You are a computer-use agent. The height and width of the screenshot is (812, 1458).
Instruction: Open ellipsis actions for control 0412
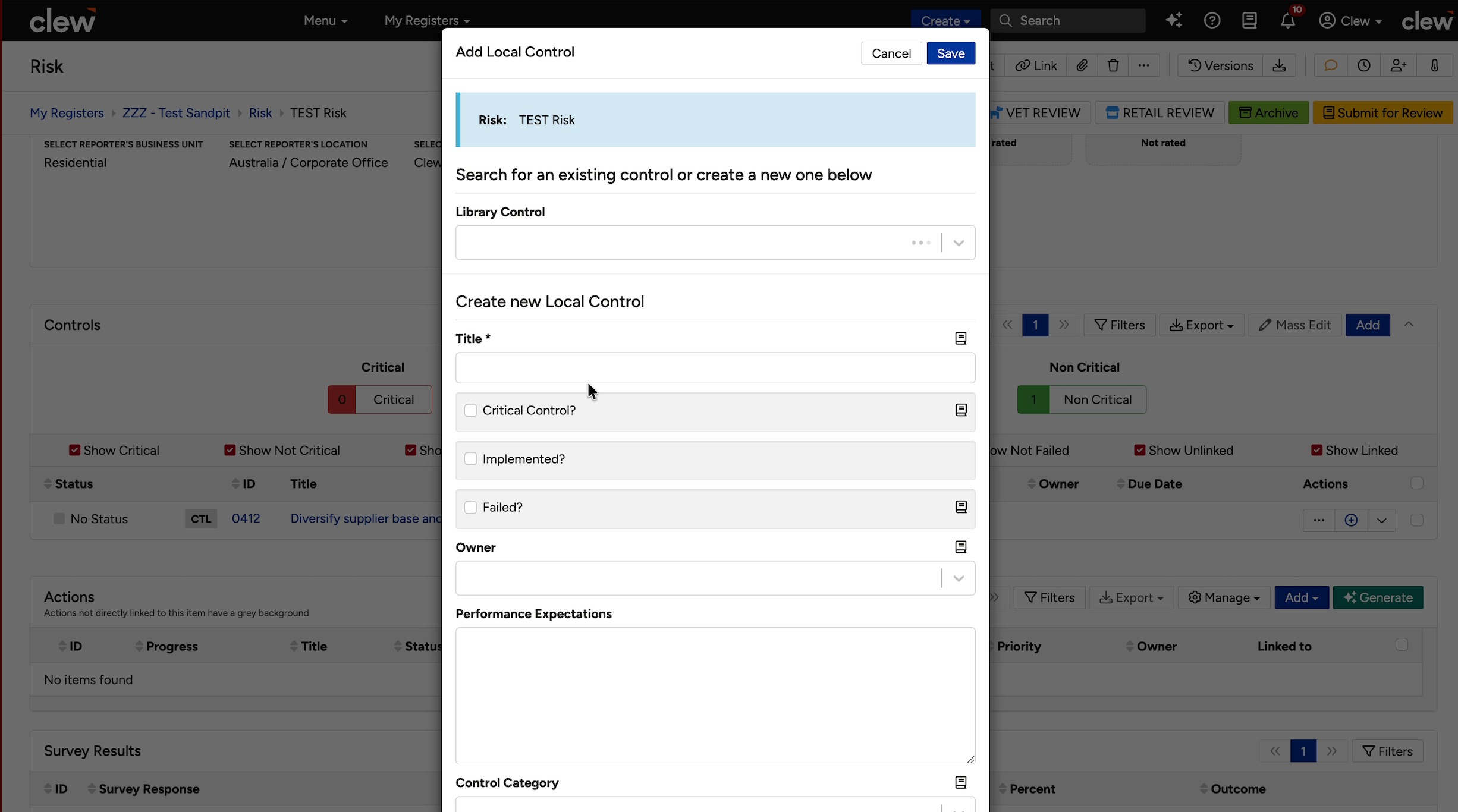[x=1319, y=520]
